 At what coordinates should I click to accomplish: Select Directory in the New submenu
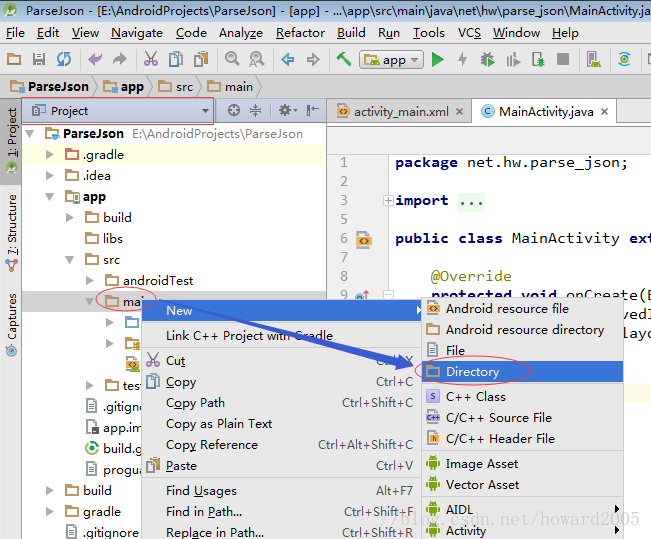coord(522,372)
